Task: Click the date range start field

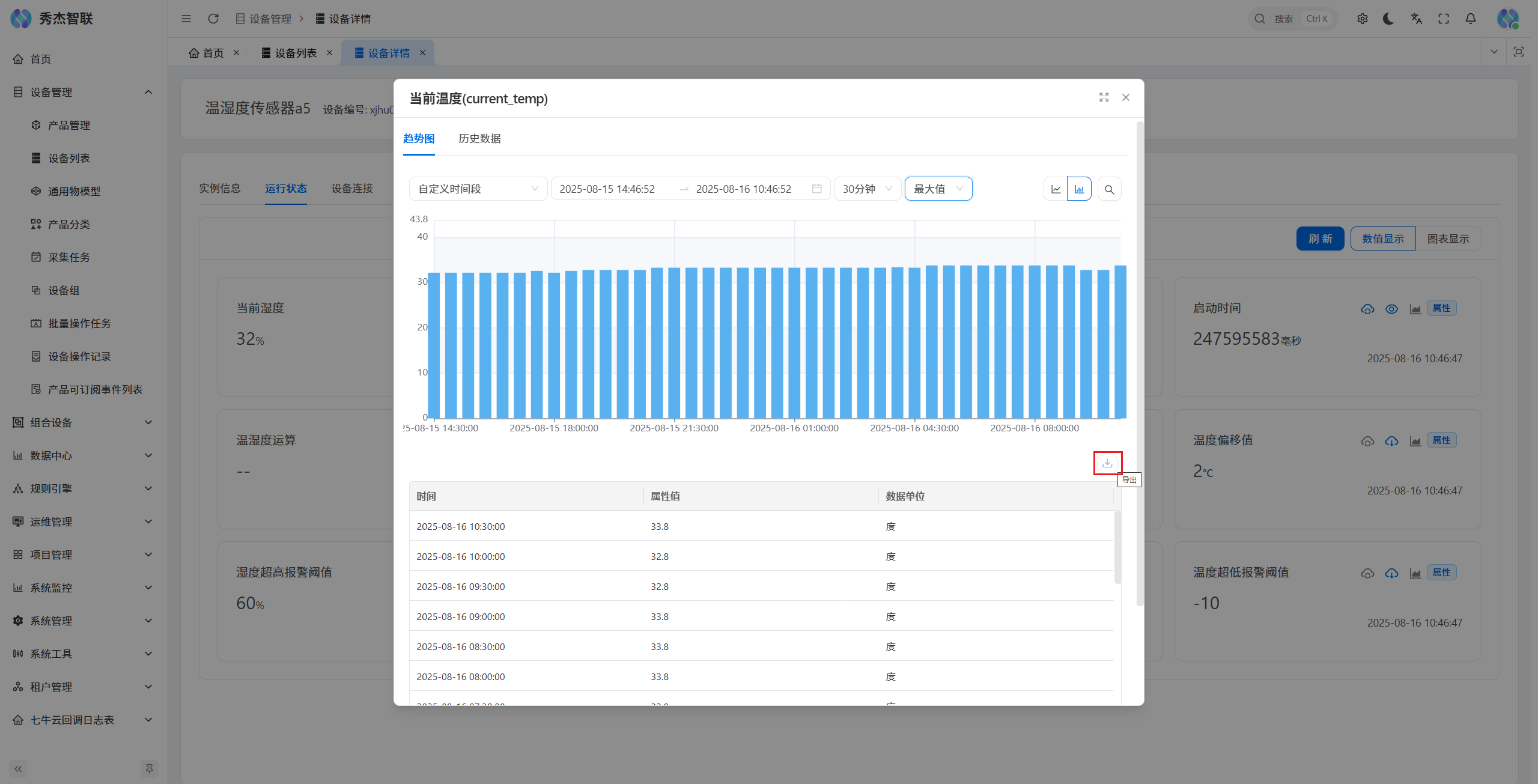Action: point(607,189)
